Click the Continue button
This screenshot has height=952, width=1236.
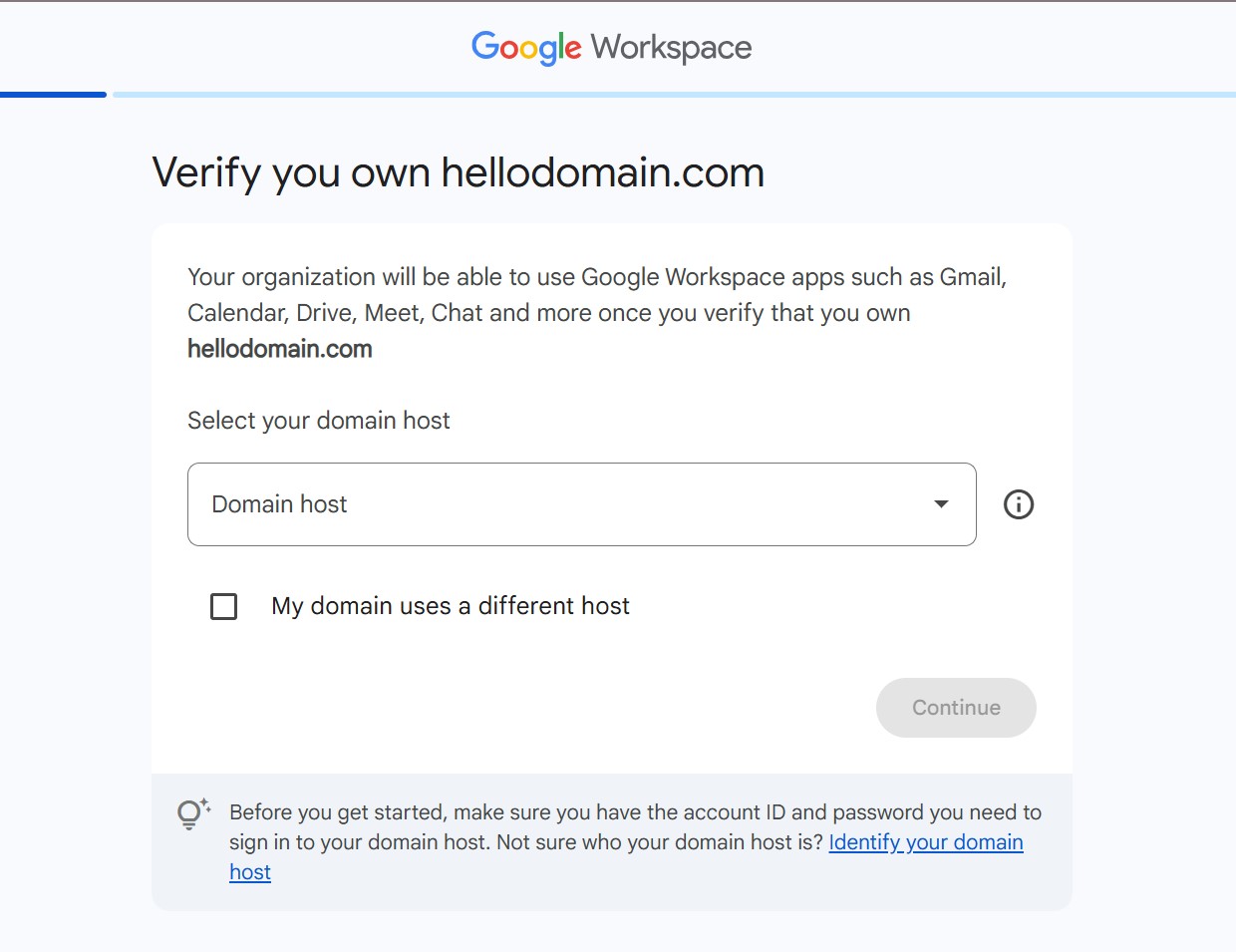coord(956,708)
